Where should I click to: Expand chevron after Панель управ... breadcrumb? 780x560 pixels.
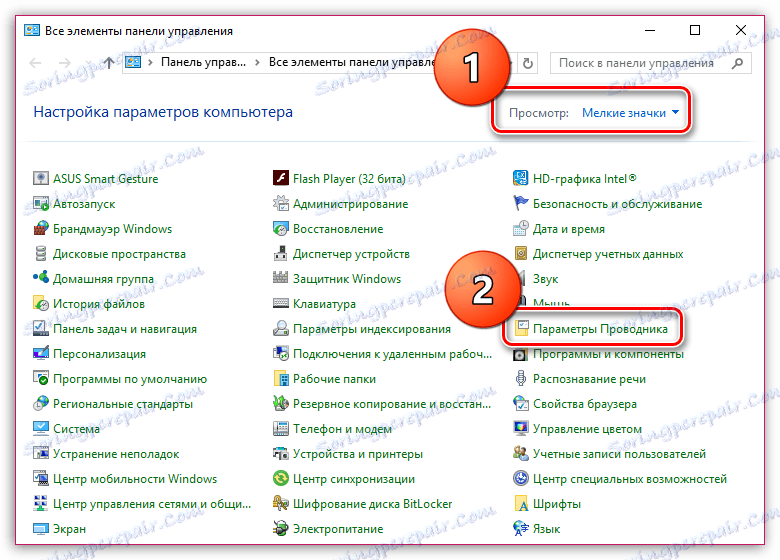click(257, 63)
